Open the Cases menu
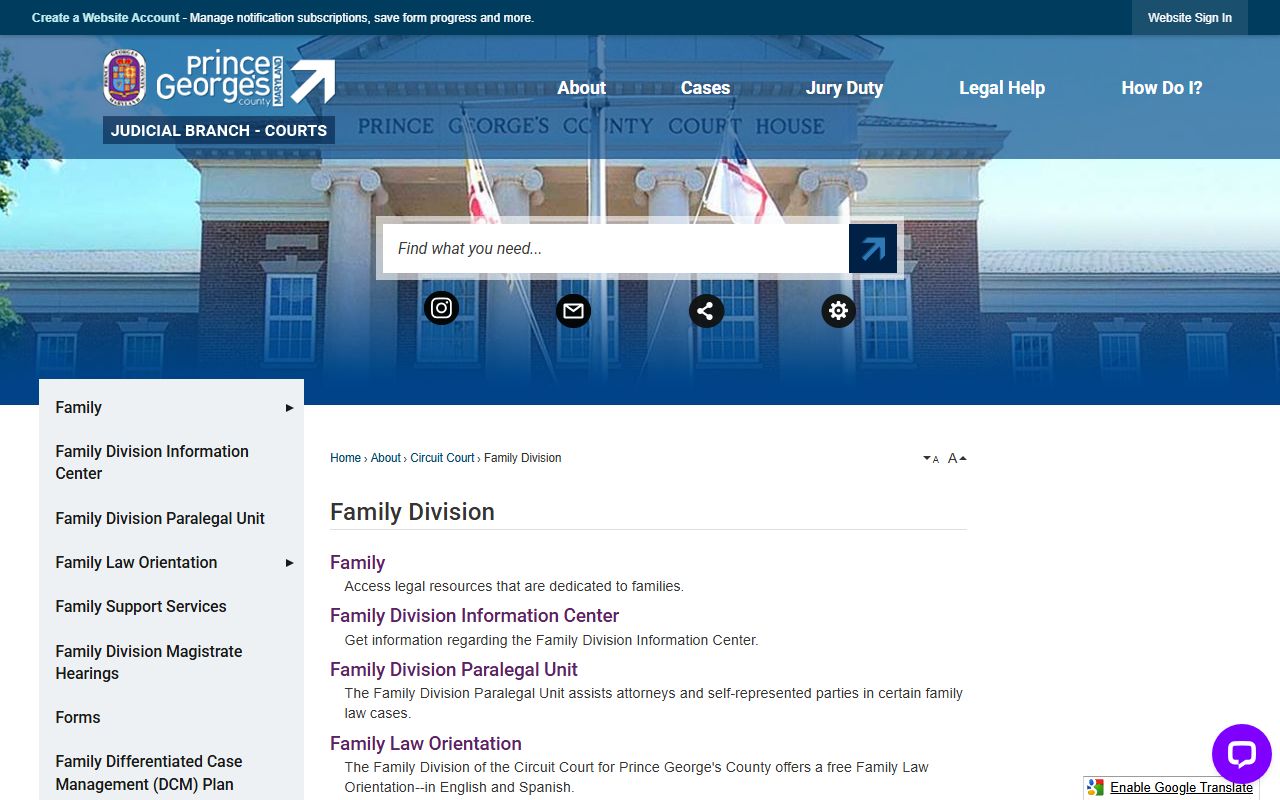The width and height of the screenshot is (1280, 800). [x=705, y=88]
